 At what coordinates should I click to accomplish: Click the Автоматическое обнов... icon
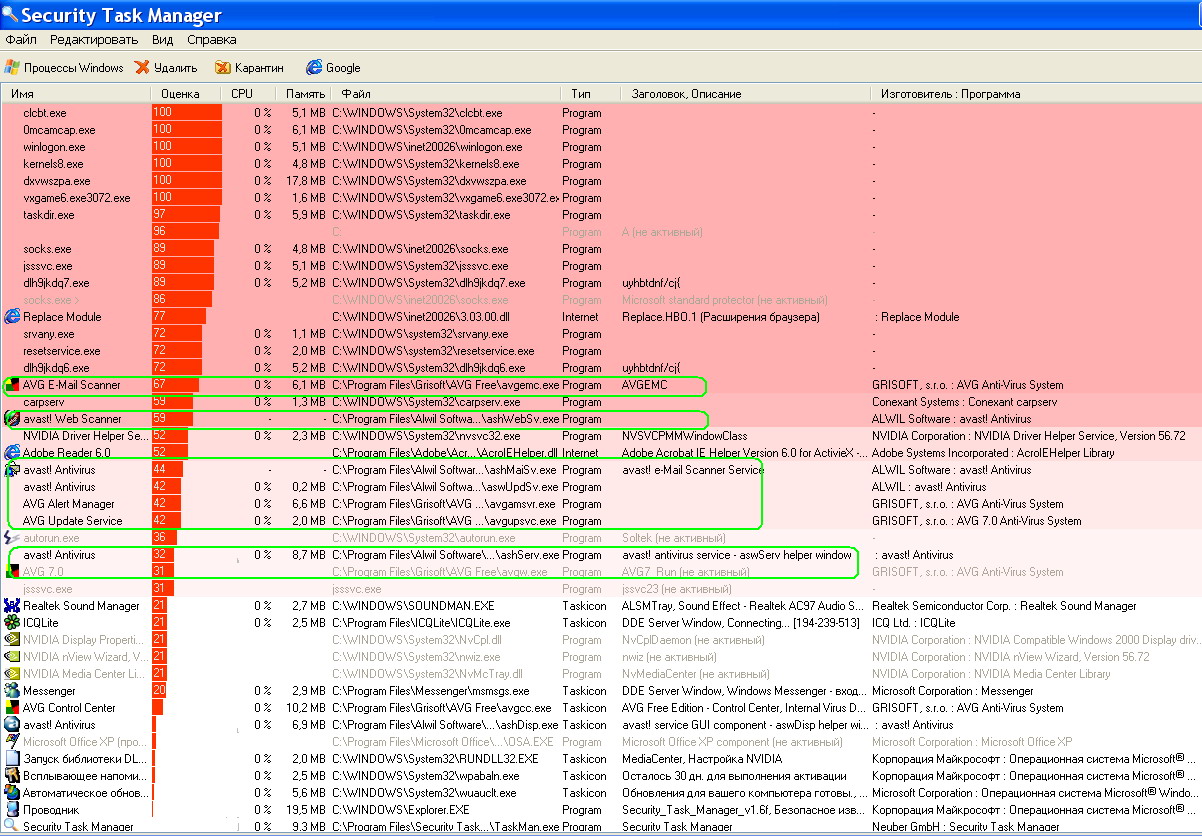coord(12,793)
